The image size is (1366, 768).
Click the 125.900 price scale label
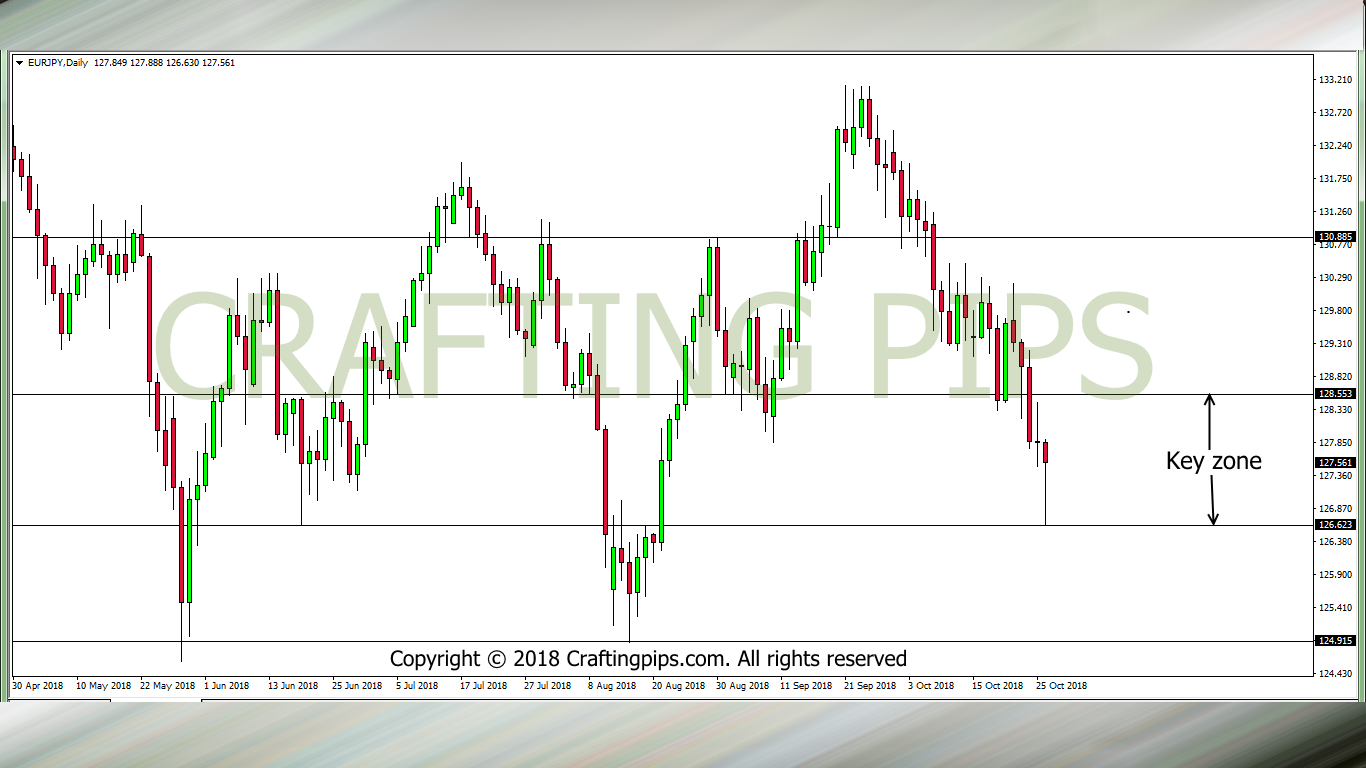tap(1336, 574)
